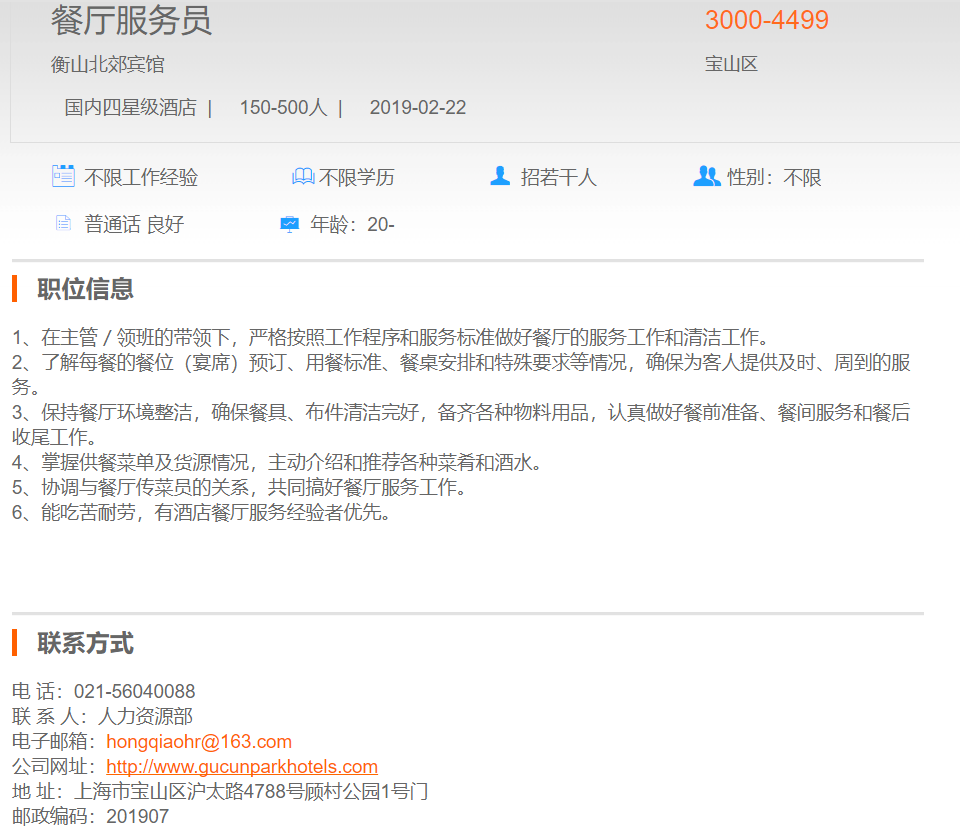
Task: Open the www.gucunparkhotels.com website link
Action: point(242,766)
